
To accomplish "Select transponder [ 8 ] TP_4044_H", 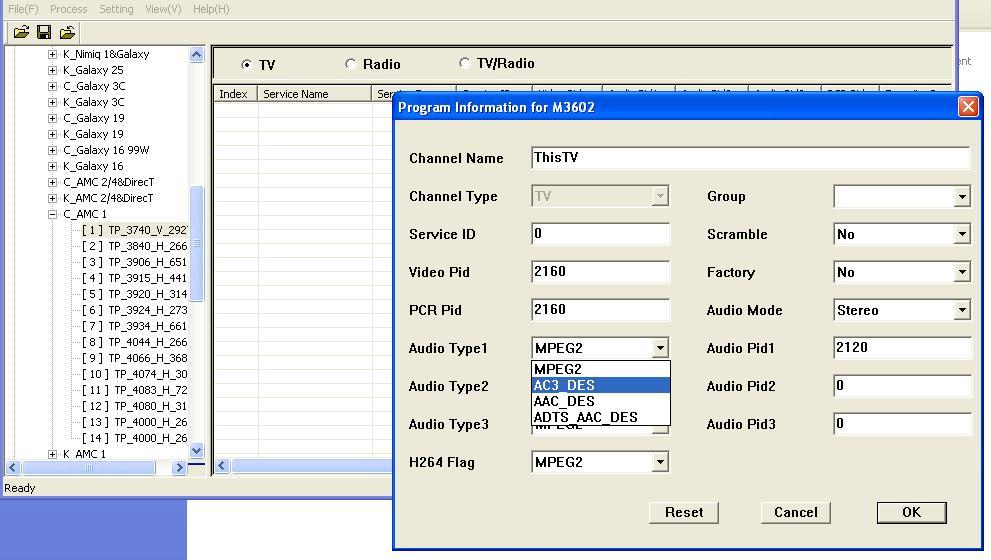I will click(x=134, y=342).
